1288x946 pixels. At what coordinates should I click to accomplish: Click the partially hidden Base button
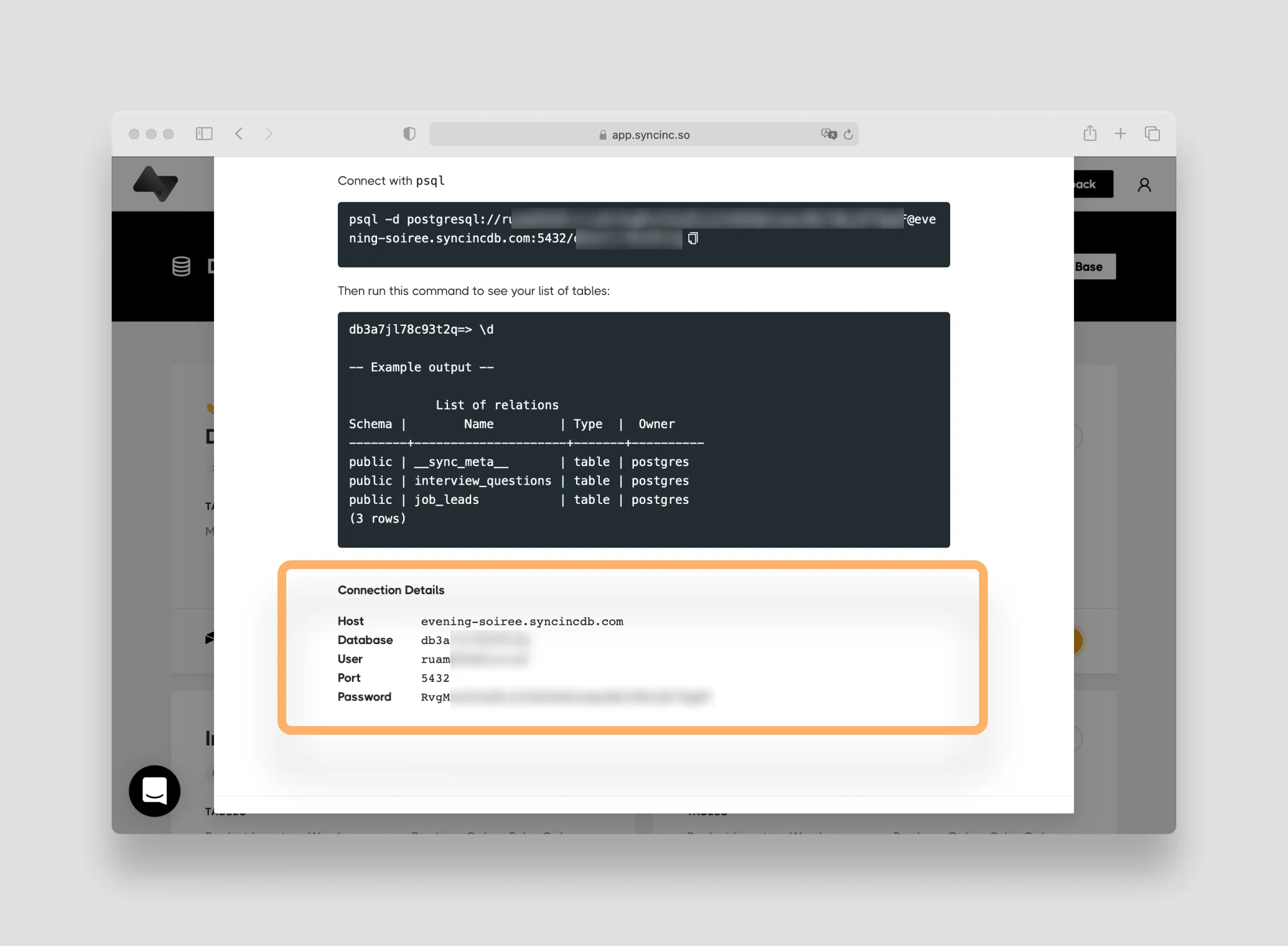pyautogui.click(x=1095, y=266)
